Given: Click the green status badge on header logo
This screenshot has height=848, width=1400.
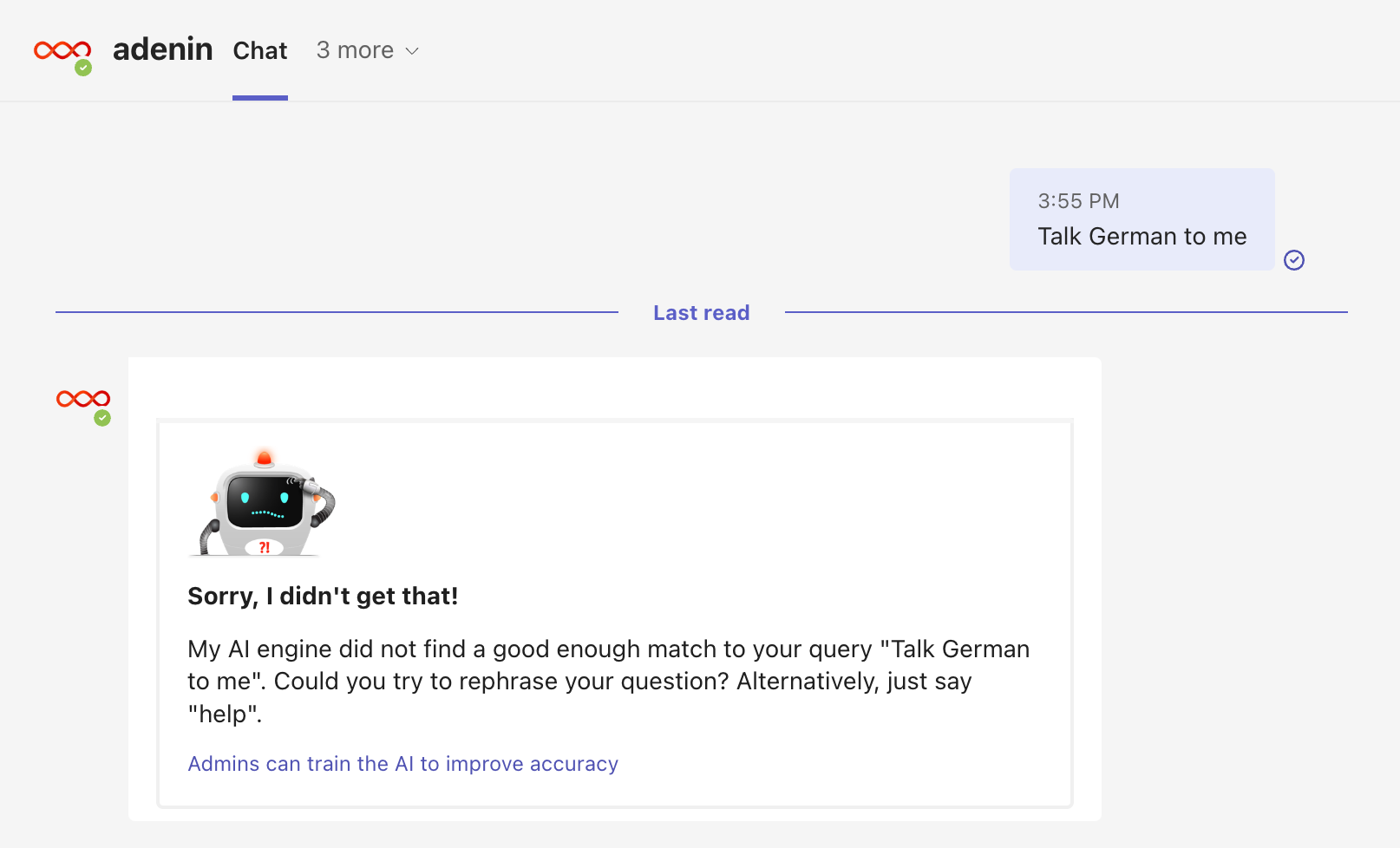Looking at the screenshot, I should tap(83, 68).
